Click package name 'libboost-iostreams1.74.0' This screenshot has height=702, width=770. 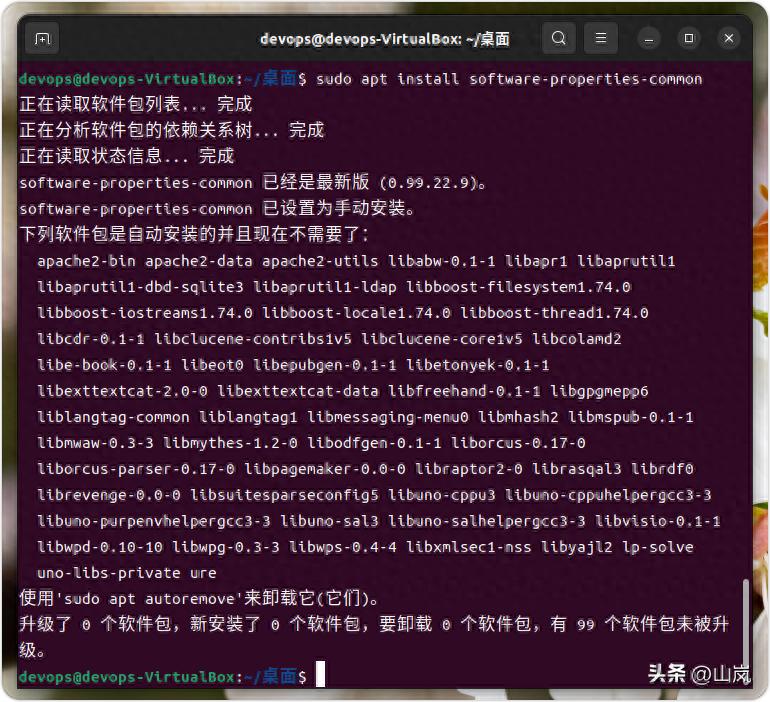click(x=145, y=313)
